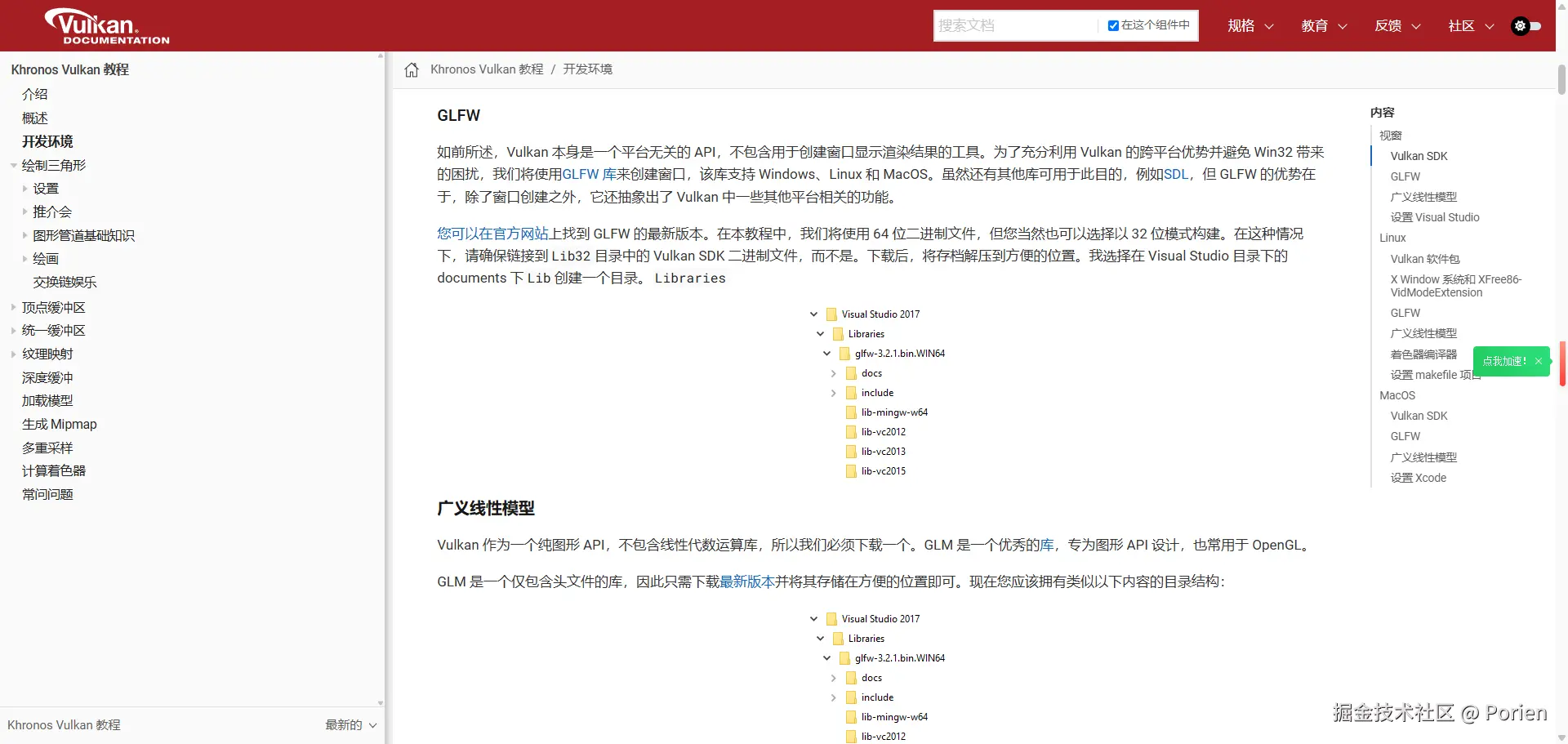Screen dimensions: 1568x744
Task: Follow the SDL hyperlink
Action: click(1176, 174)
